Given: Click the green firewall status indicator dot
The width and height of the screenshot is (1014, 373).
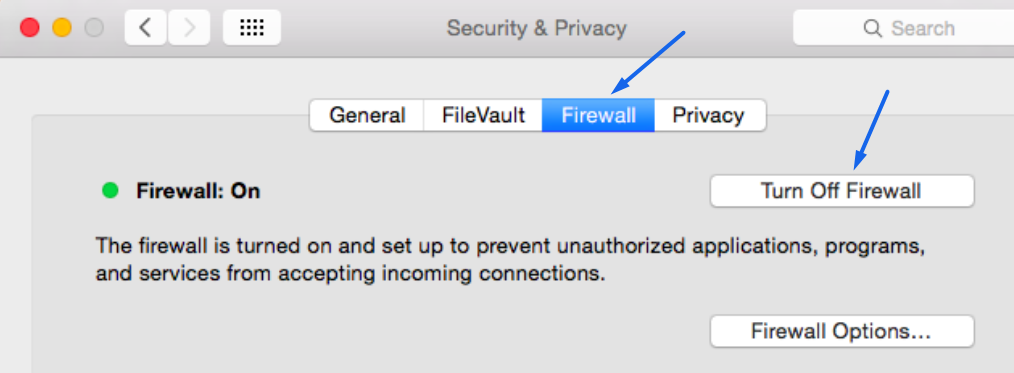Looking at the screenshot, I should (111, 191).
